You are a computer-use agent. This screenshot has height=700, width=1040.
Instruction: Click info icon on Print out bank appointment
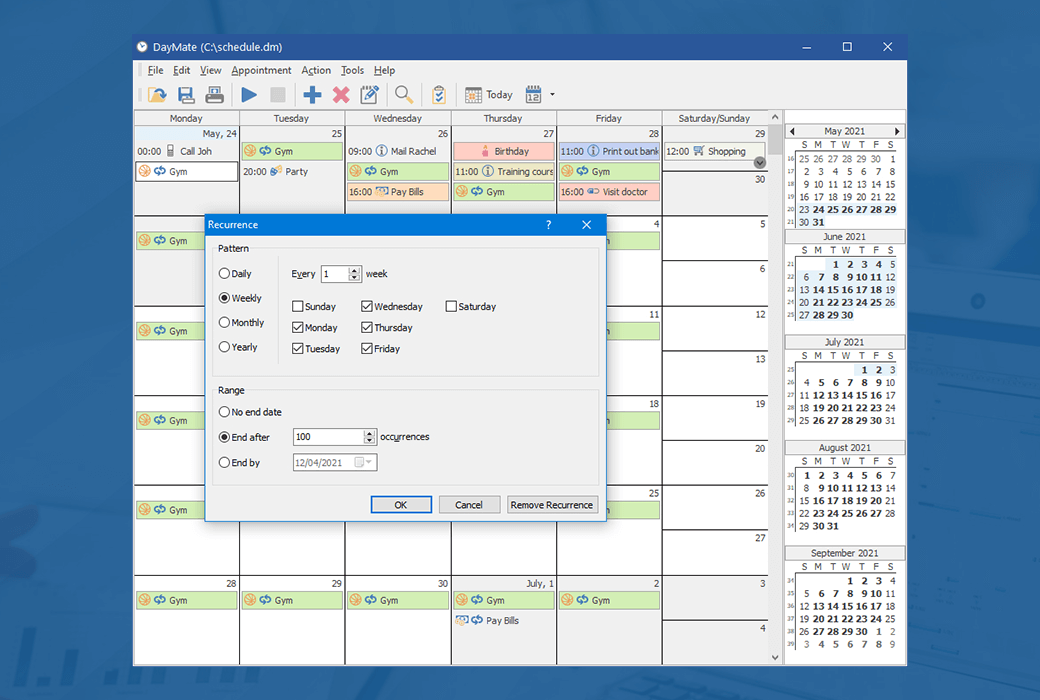pos(593,151)
